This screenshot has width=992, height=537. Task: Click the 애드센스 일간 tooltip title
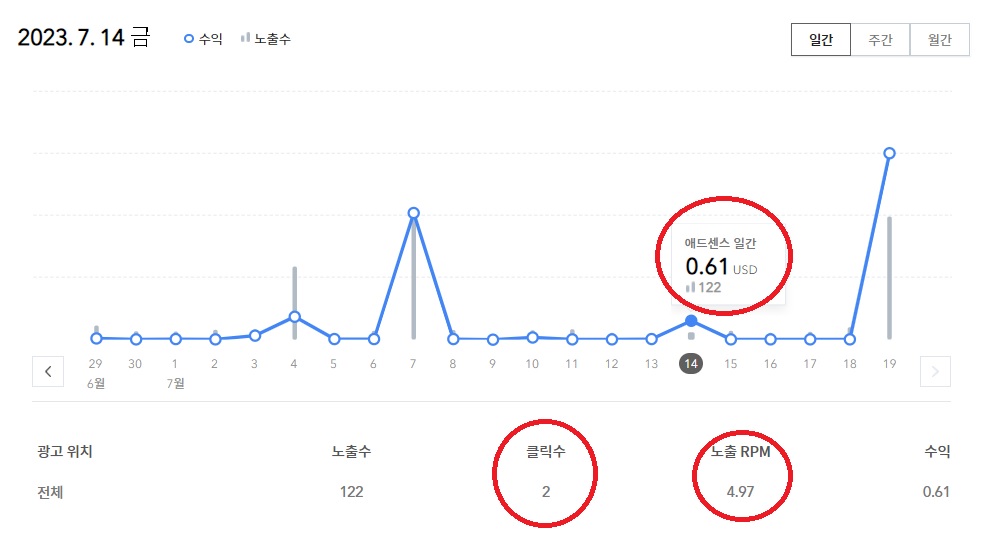720,244
